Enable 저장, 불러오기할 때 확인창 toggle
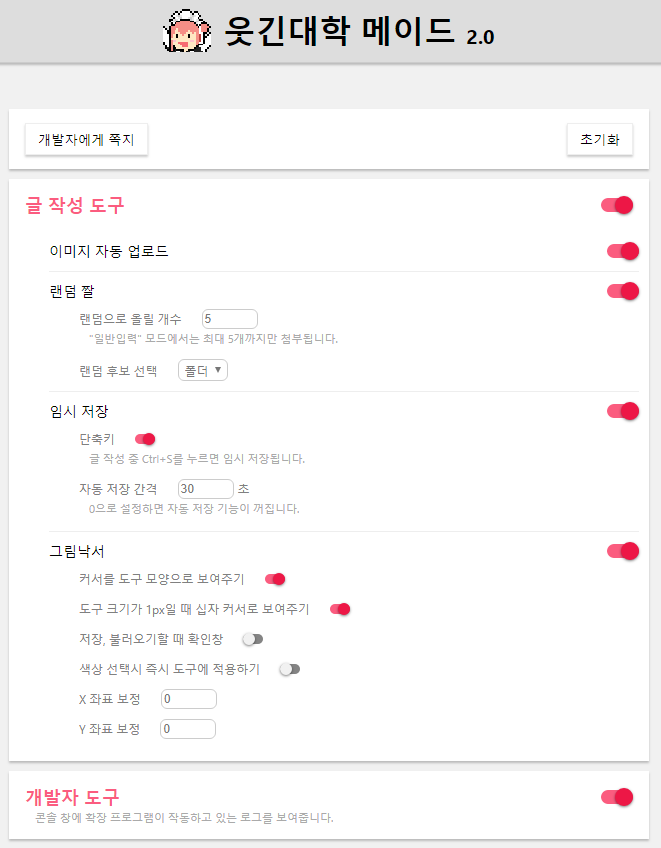Image resolution: width=661 pixels, height=848 pixels. point(253,639)
